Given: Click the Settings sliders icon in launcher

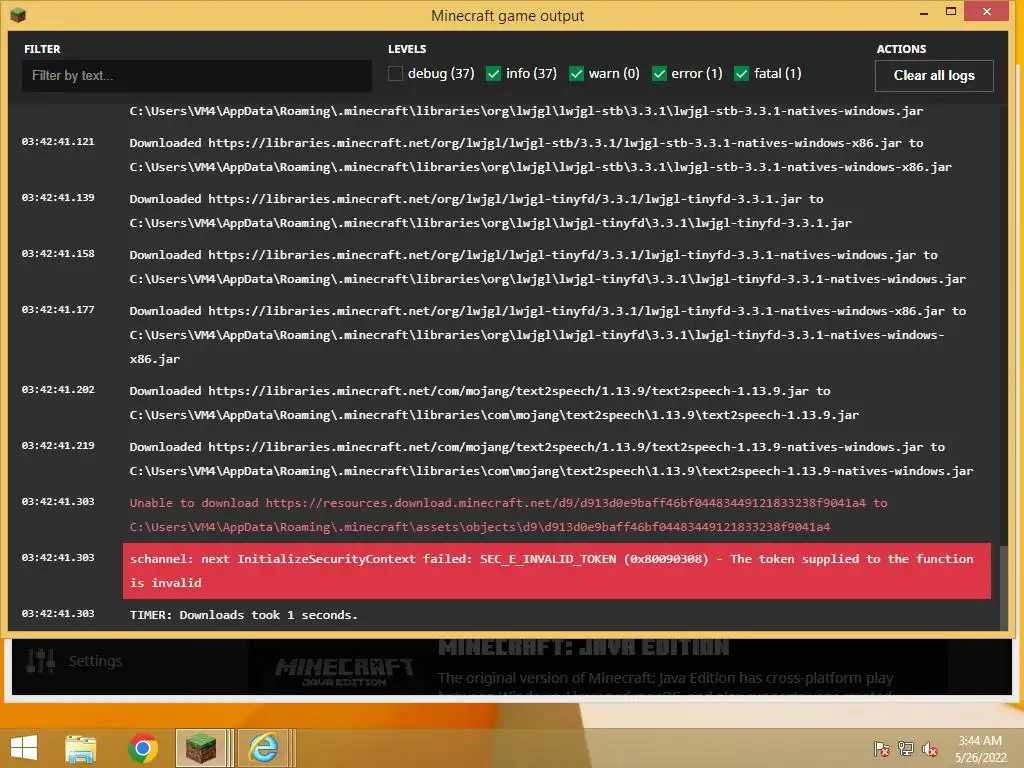Looking at the screenshot, I should (x=40, y=661).
